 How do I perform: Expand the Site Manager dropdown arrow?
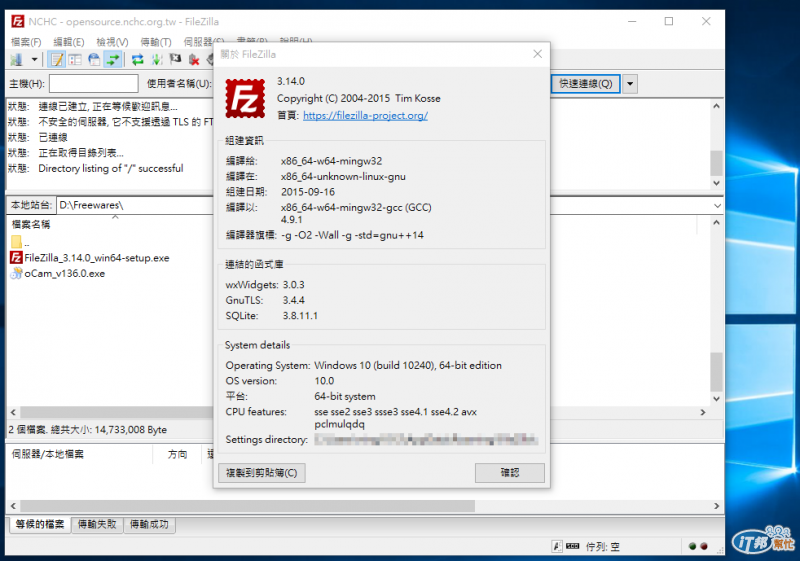34,60
